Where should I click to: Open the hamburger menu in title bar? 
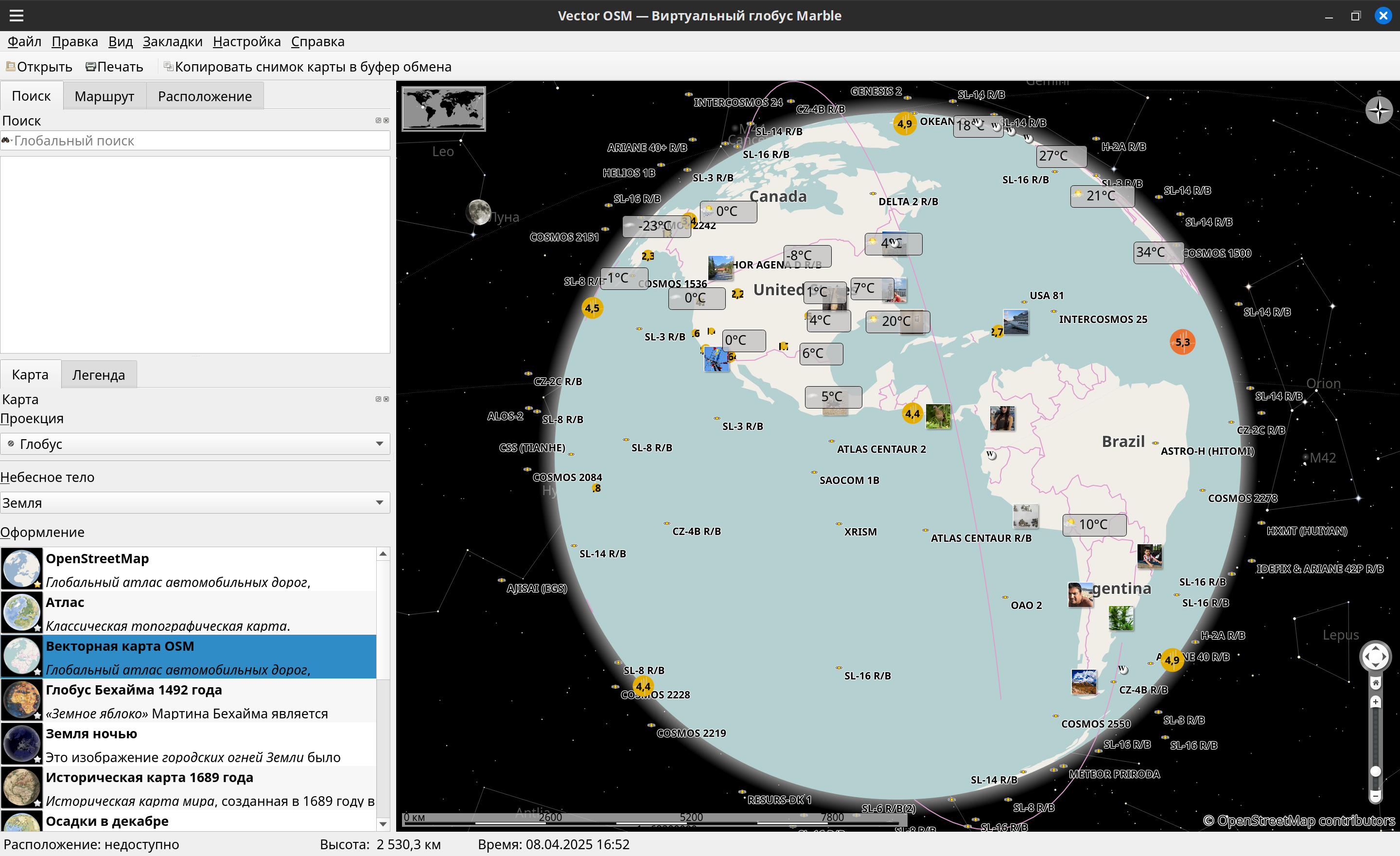(17, 16)
